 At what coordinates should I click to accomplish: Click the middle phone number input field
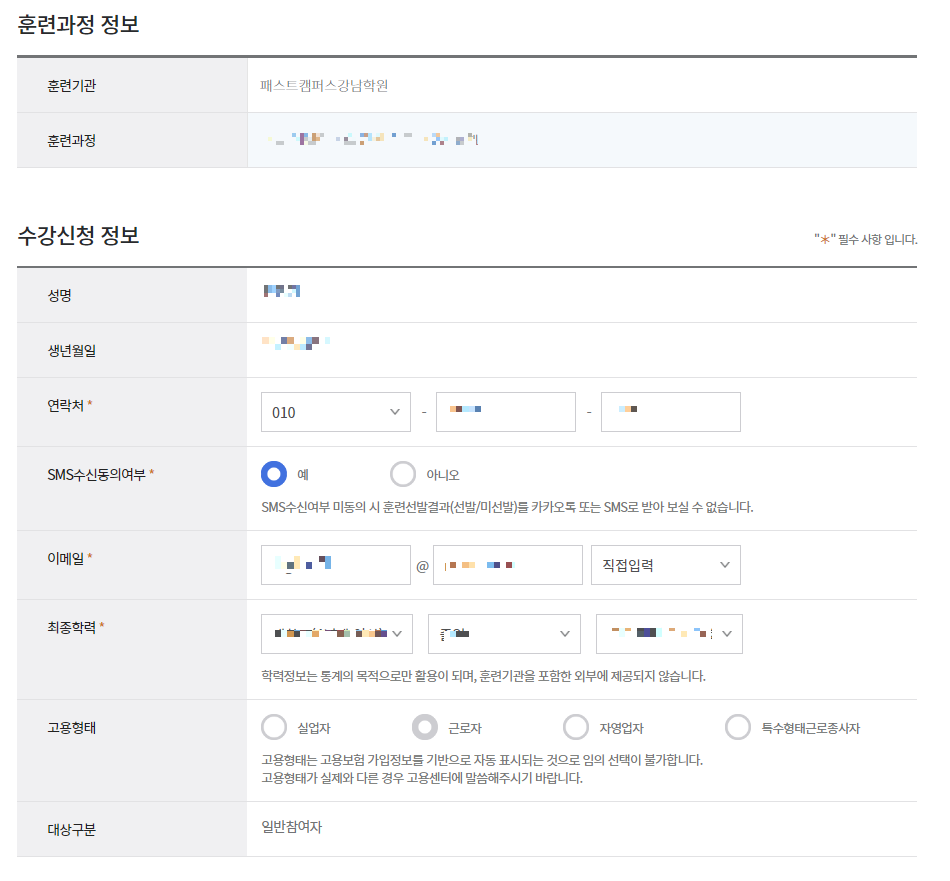click(x=505, y=411)
